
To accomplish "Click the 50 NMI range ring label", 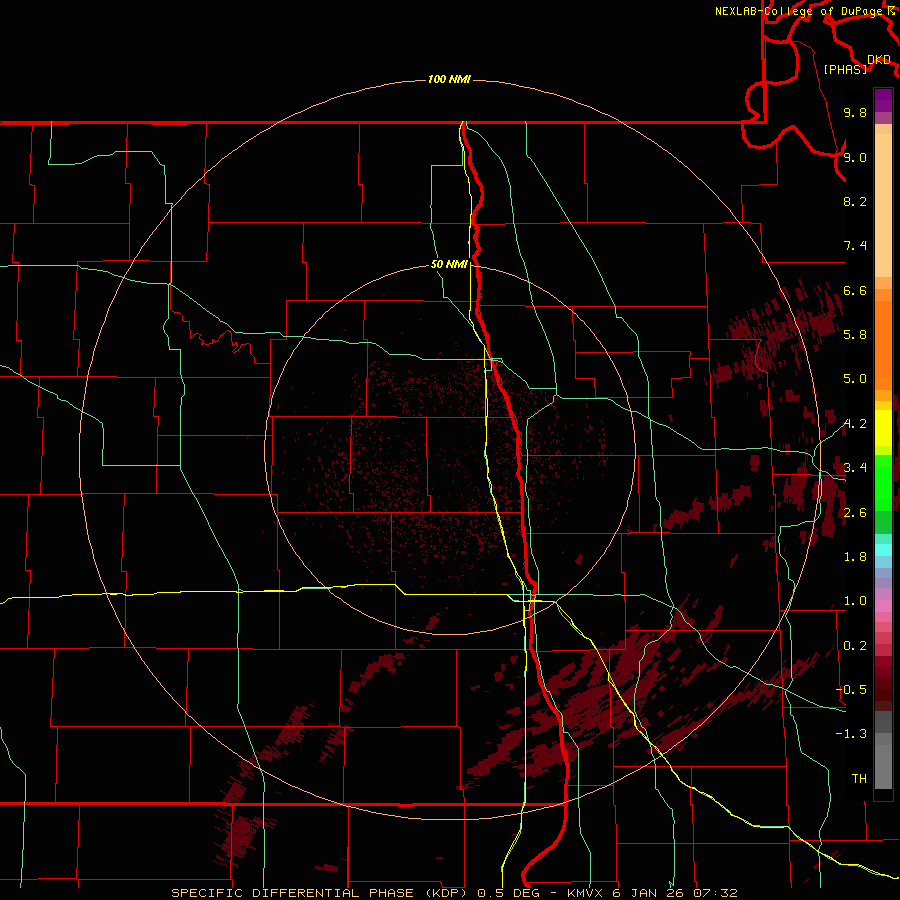I will (449, 264).
